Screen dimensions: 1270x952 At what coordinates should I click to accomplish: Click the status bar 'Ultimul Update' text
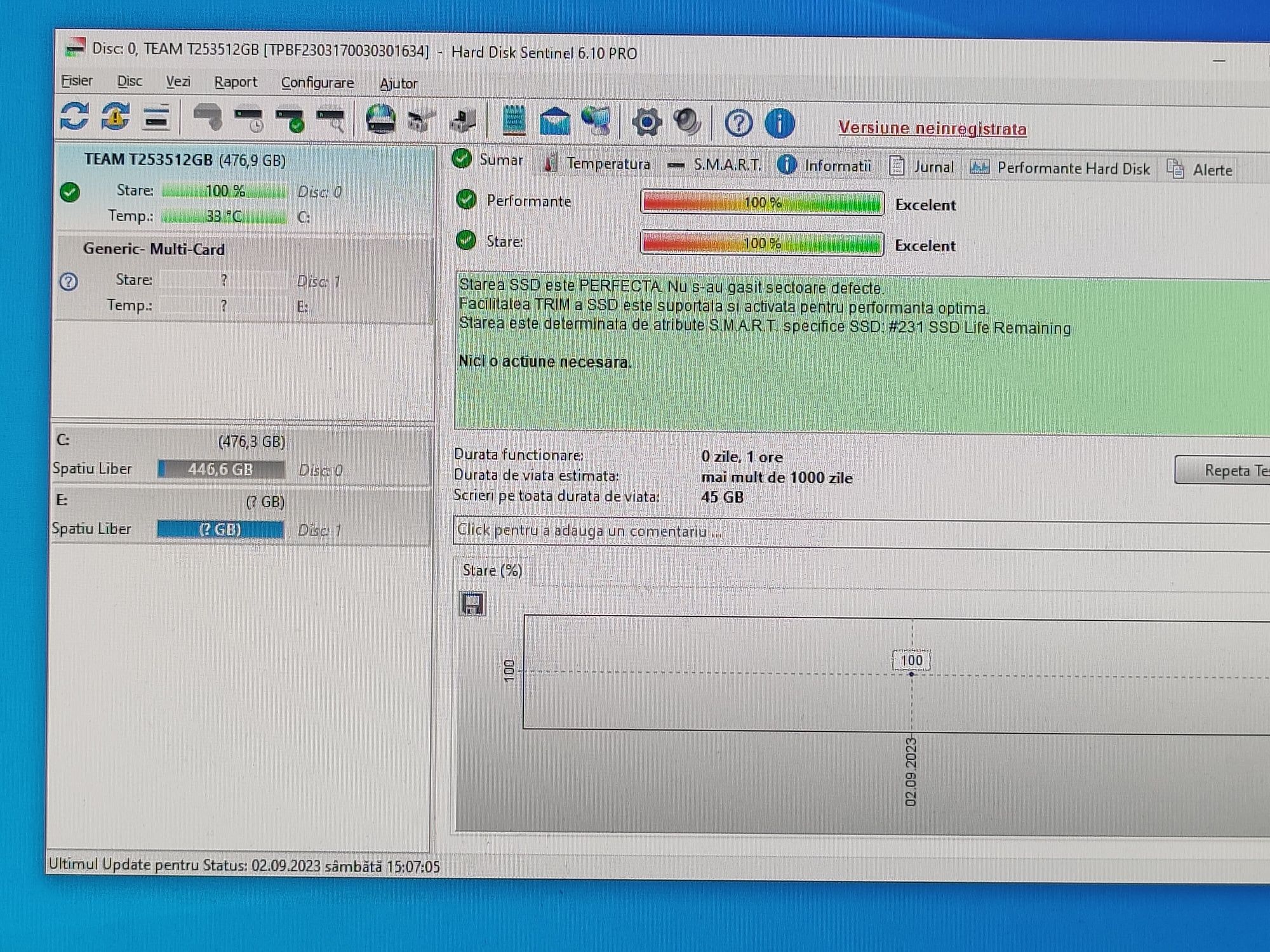click(x=244, y=866)
